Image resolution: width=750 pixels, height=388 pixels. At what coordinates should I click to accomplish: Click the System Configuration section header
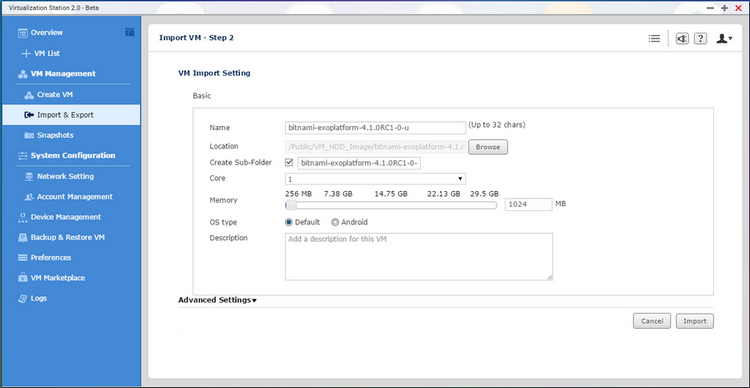[73, 155]
